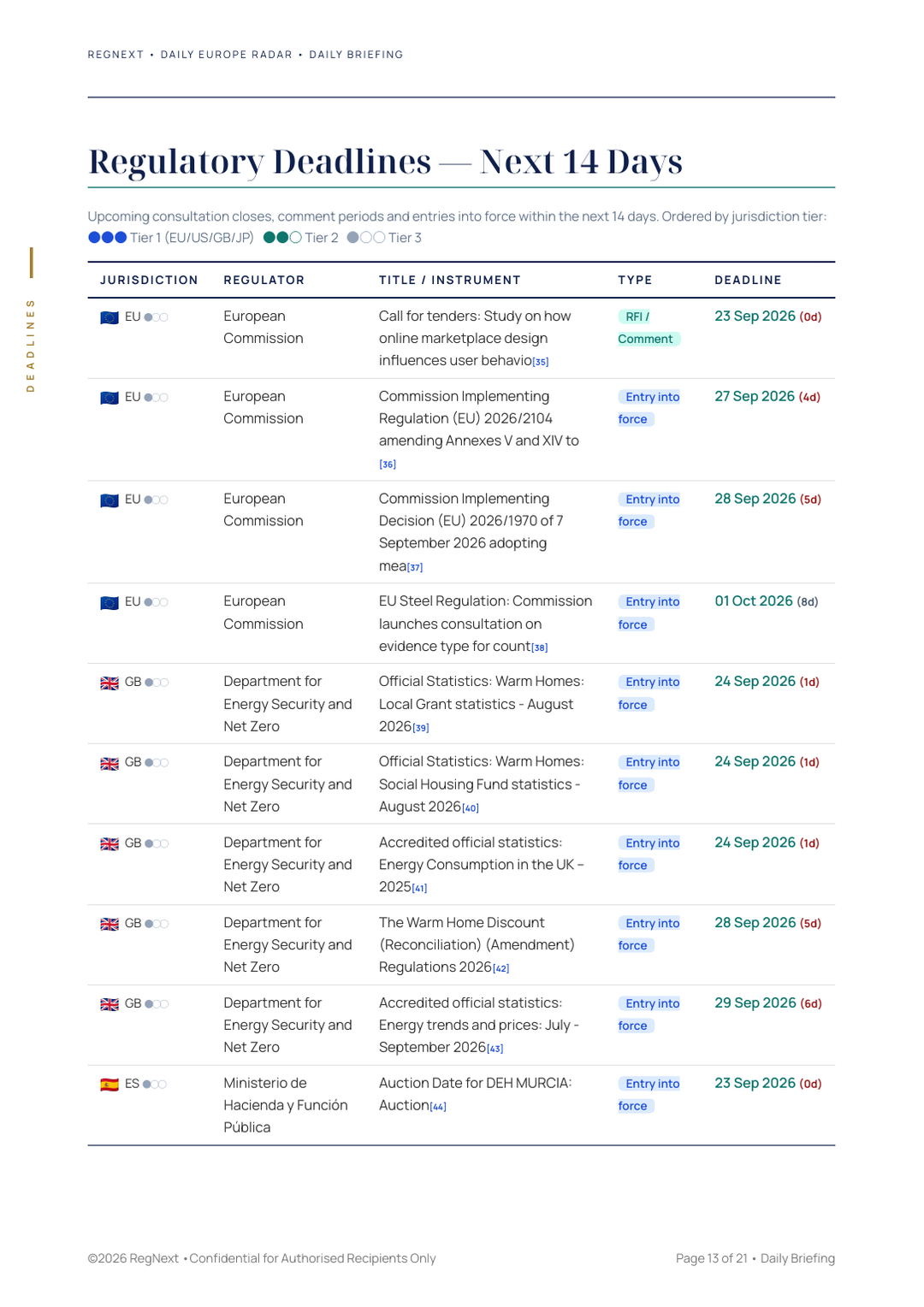Open footnote reference [35]
This screenshot has width=924, height=1307.
(541, 362)
